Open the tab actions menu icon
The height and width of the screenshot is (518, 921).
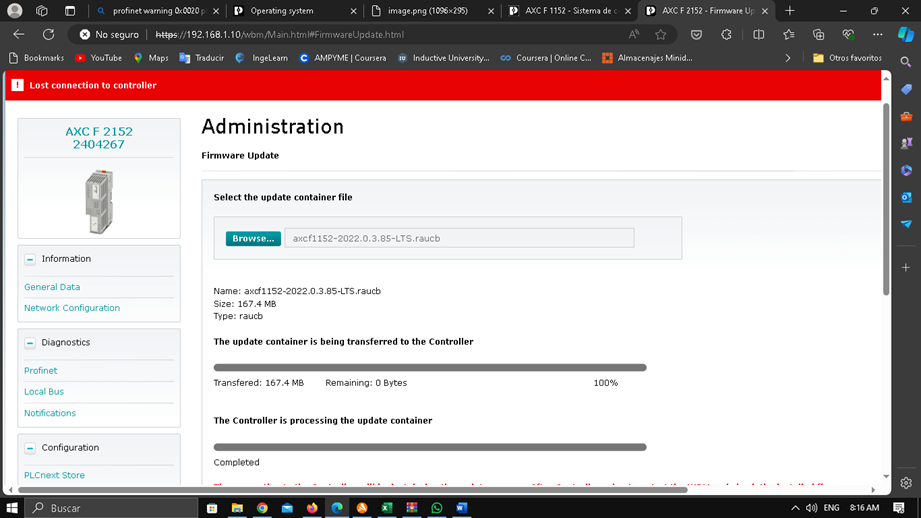pyautogui.click(x=70, y=11)
